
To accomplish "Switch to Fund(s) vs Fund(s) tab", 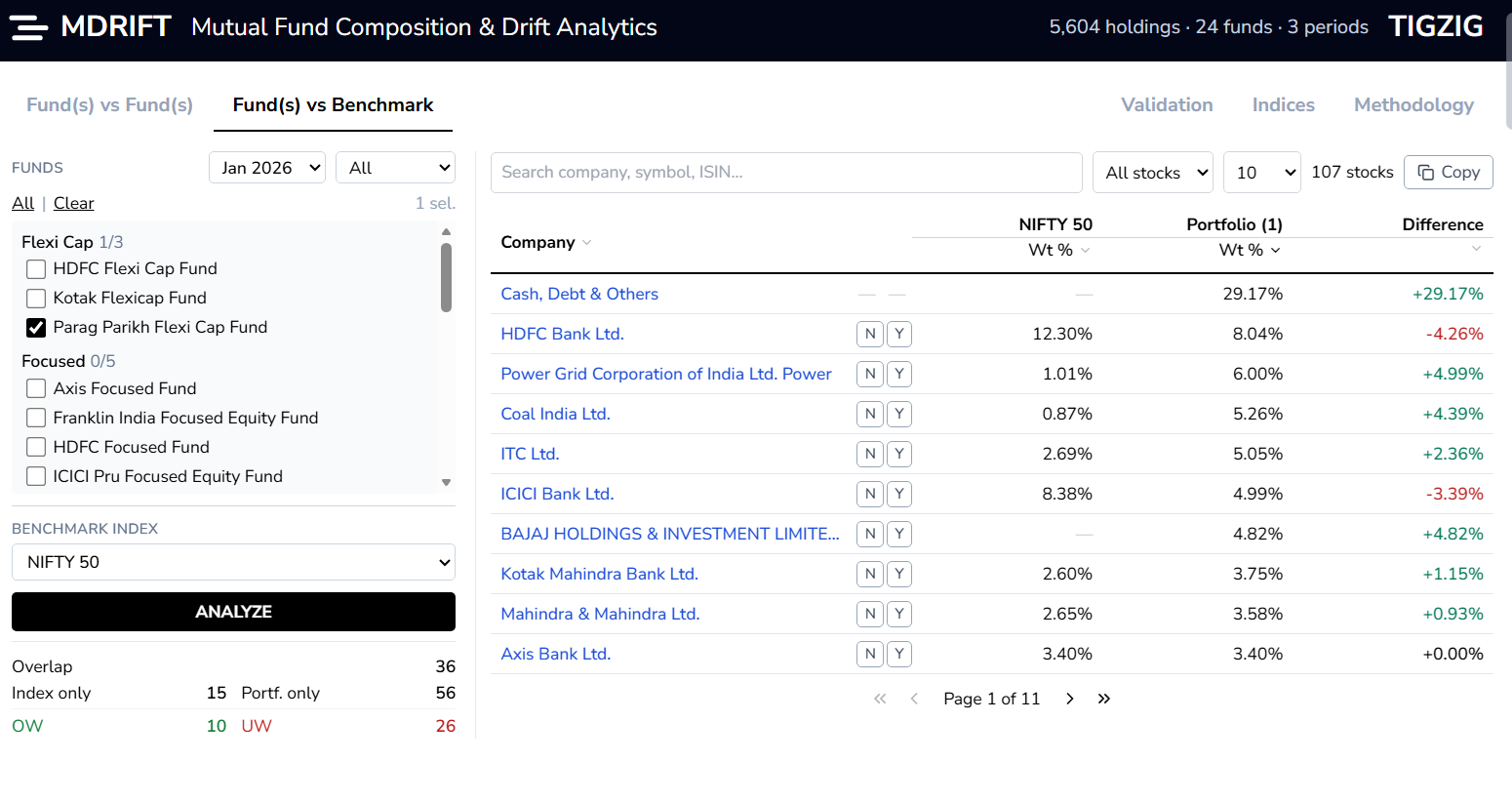I will click(109, 104).
